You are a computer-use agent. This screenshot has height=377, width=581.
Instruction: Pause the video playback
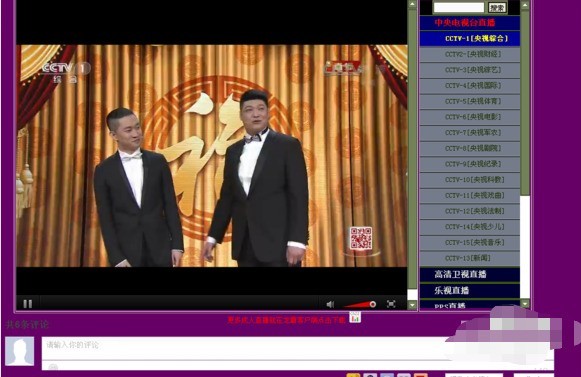[x=28, y=304]
